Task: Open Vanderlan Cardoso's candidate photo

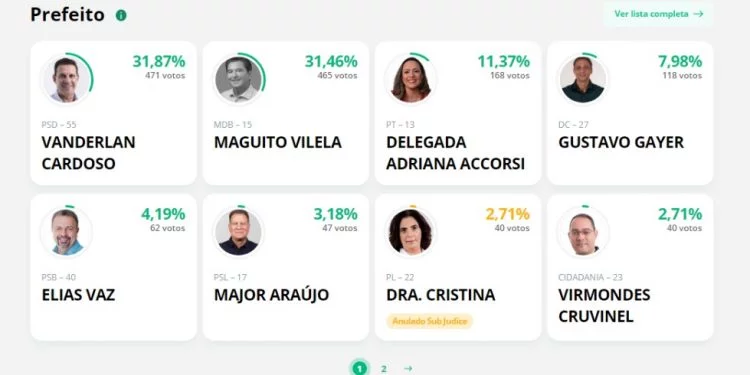Action: [66, 80]
